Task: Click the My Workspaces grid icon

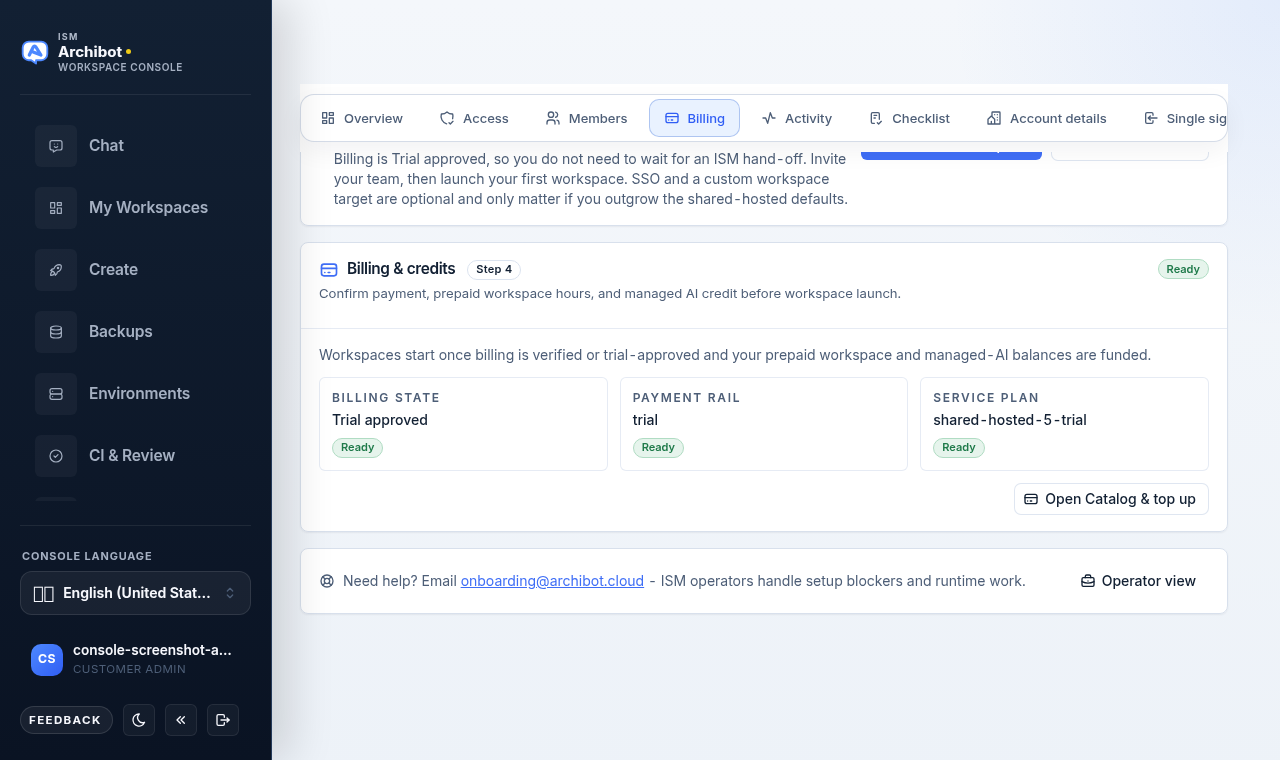Action: [x=56, y=207]
